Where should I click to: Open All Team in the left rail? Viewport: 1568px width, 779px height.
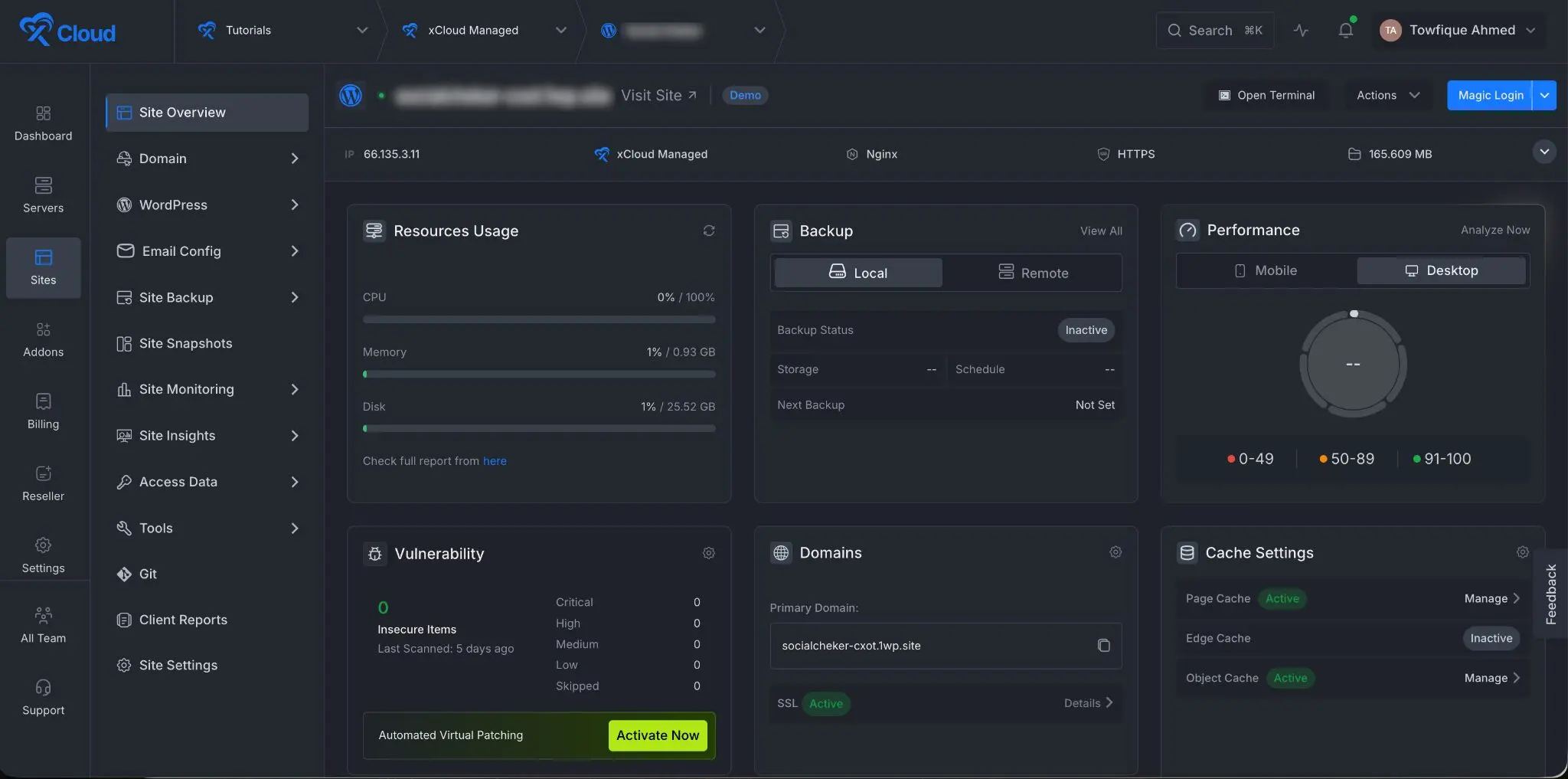point(44,626)
